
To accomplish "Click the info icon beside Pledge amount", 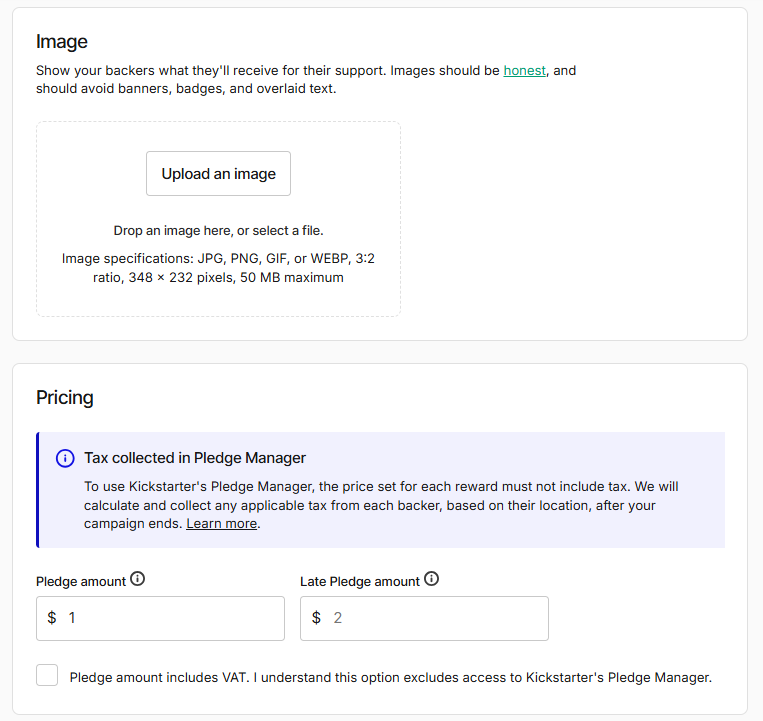I will 138,579.
